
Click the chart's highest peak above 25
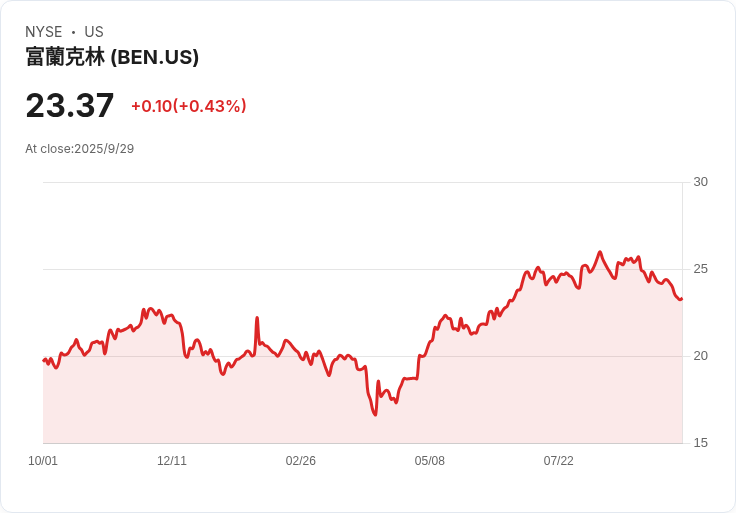(600, 253)
